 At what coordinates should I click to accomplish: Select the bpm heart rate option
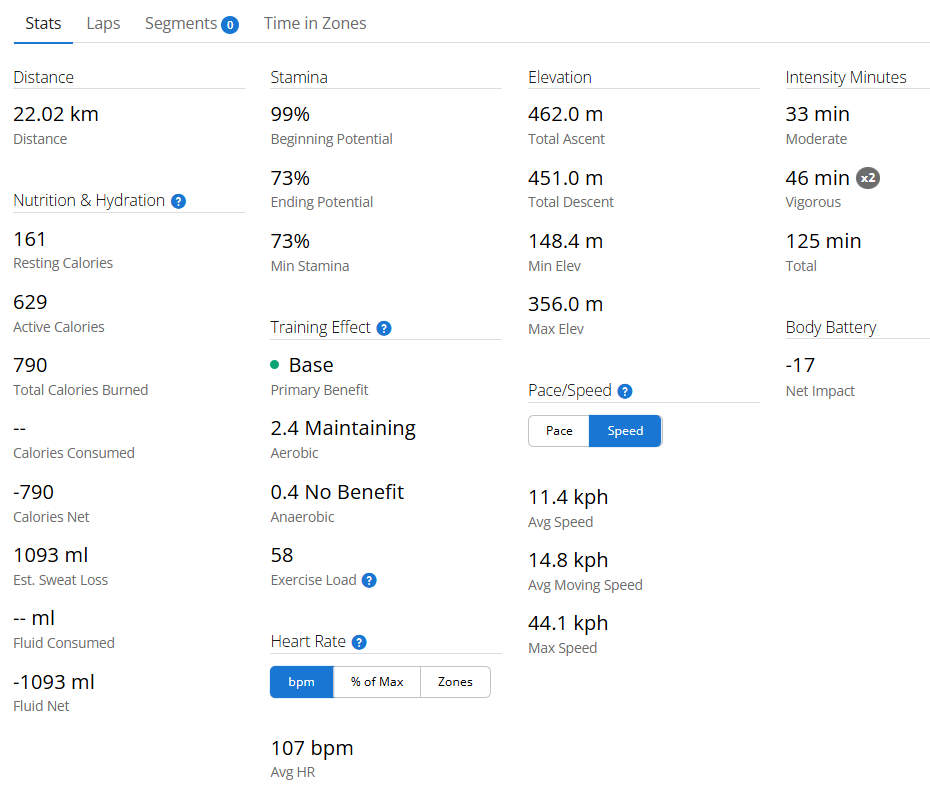coord(301,682)
